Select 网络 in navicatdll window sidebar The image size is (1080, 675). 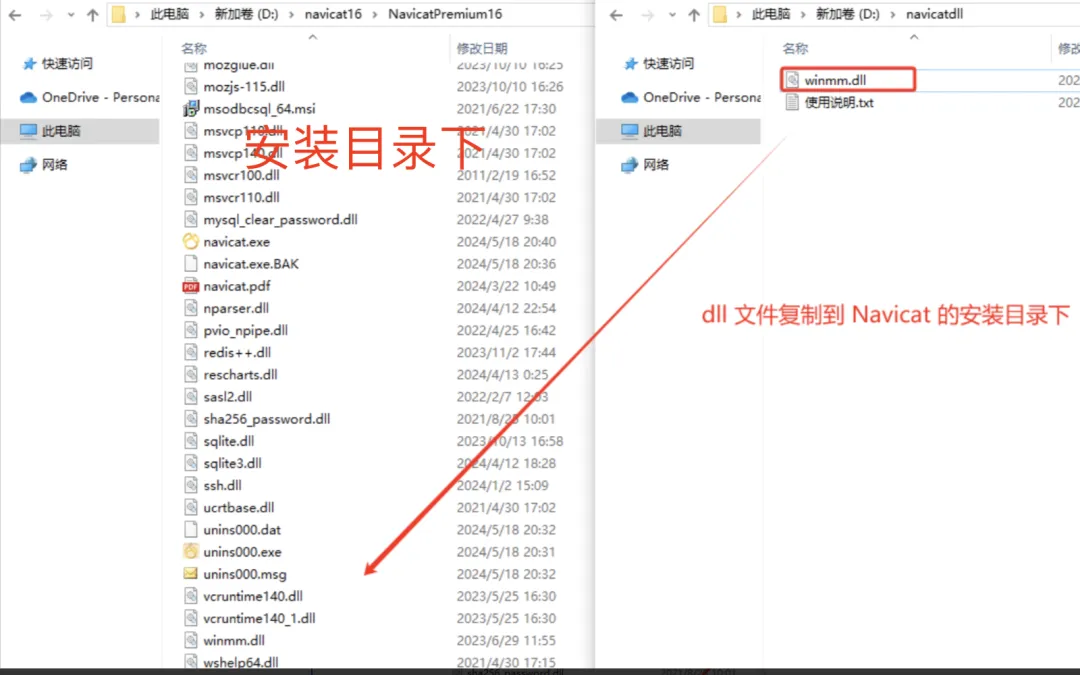pyautogui.click(x=646, y=165)
